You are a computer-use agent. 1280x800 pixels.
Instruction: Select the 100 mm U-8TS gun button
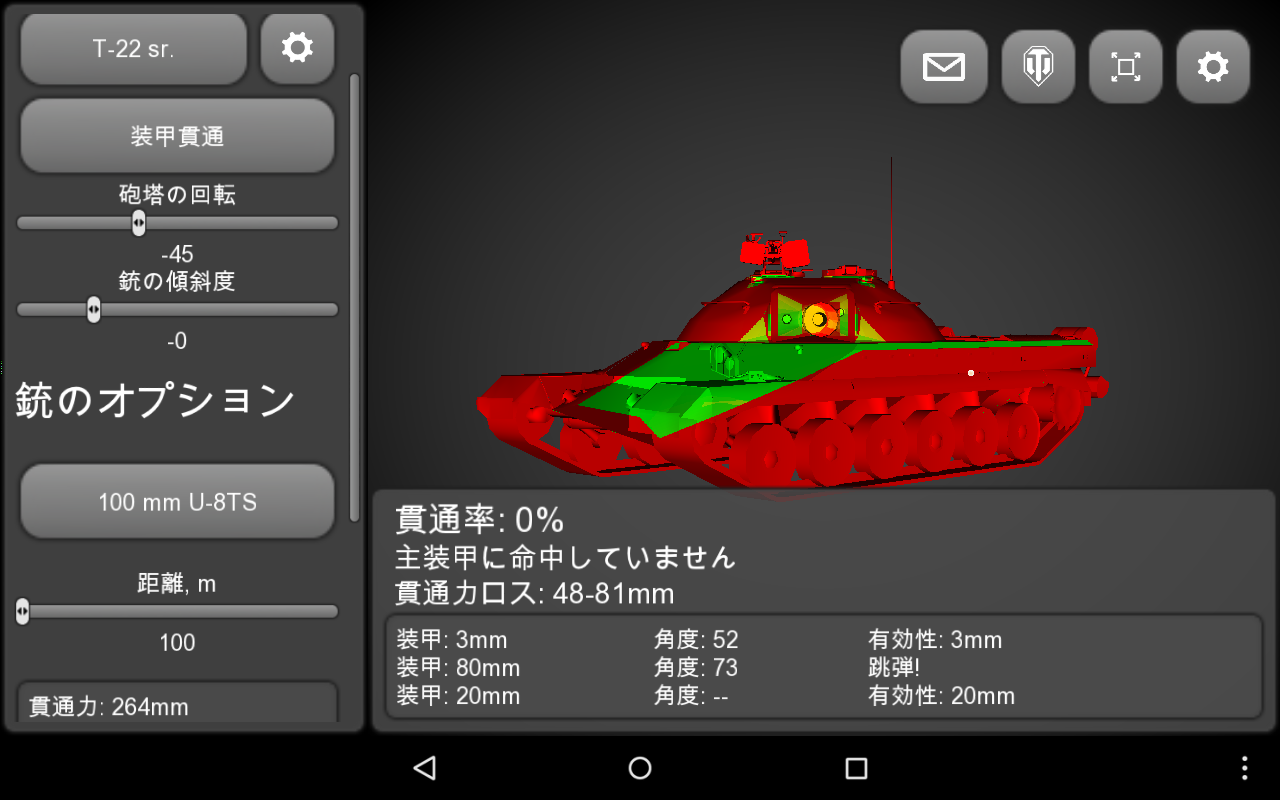point(177,501)
